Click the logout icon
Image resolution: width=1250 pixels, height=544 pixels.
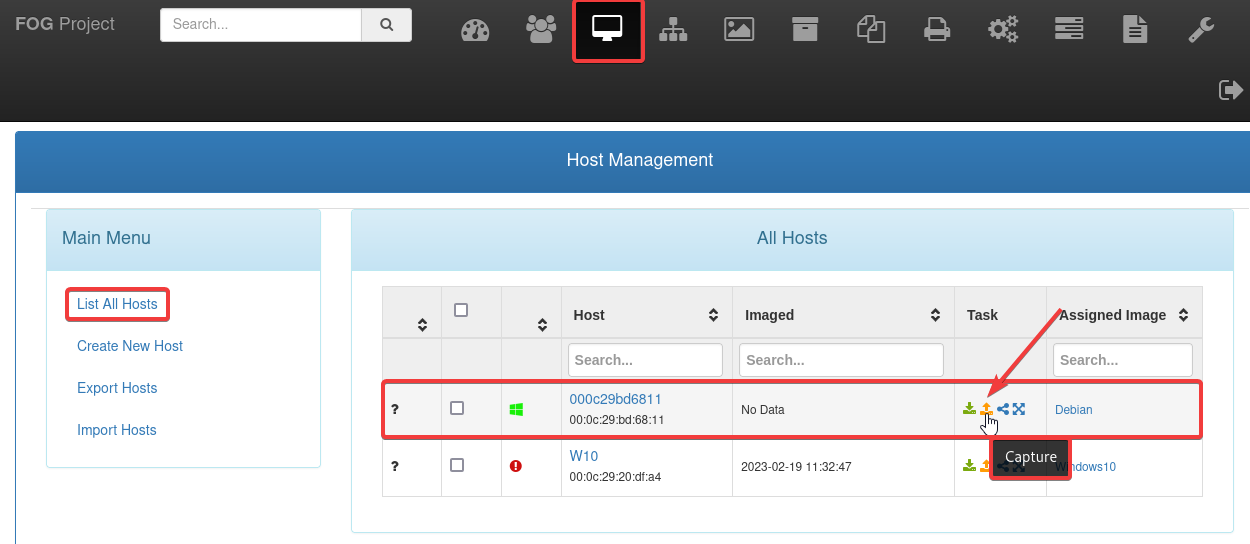tap(1230, 90)
